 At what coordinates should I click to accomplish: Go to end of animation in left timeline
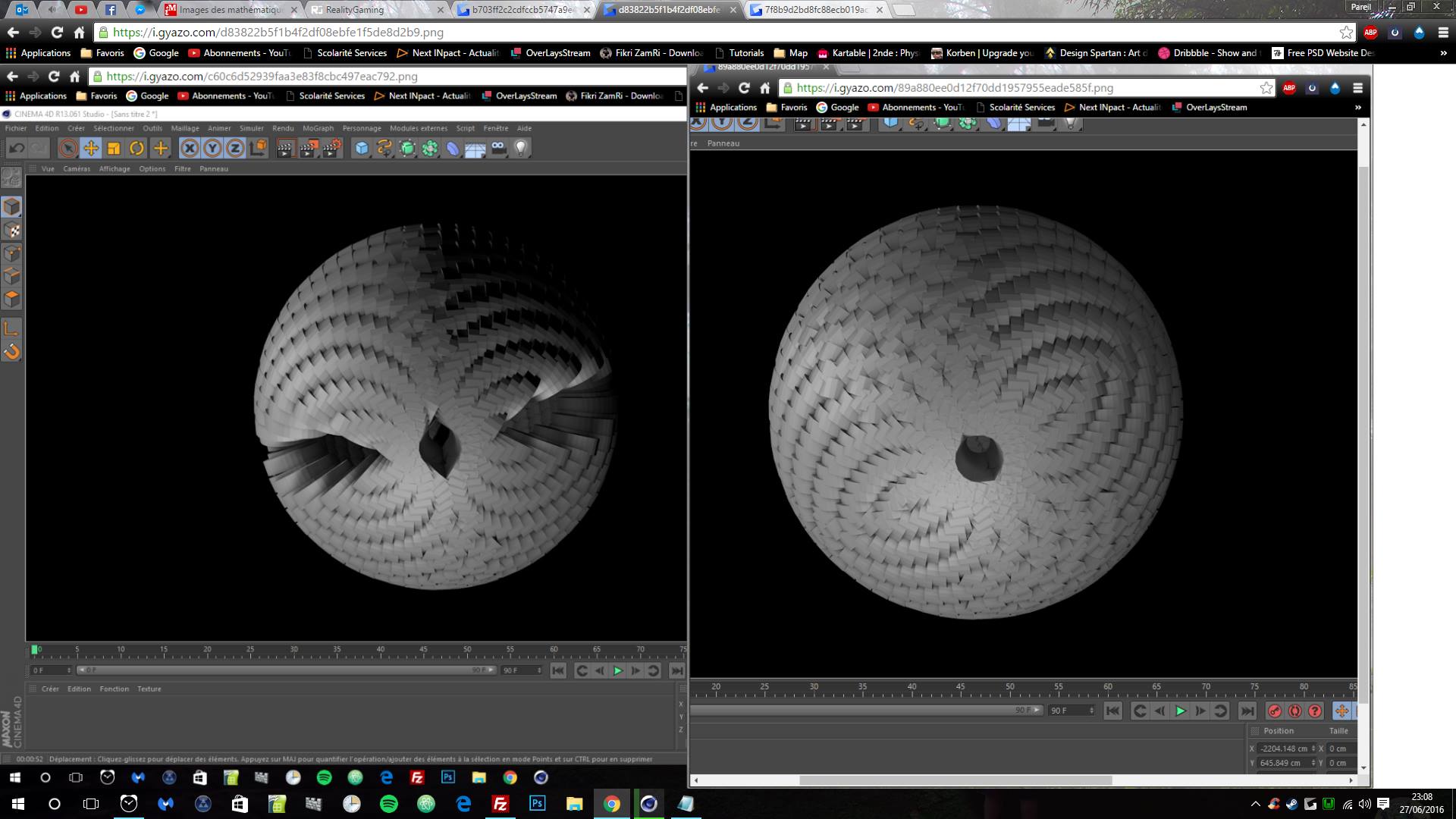(x=676, y=670)
